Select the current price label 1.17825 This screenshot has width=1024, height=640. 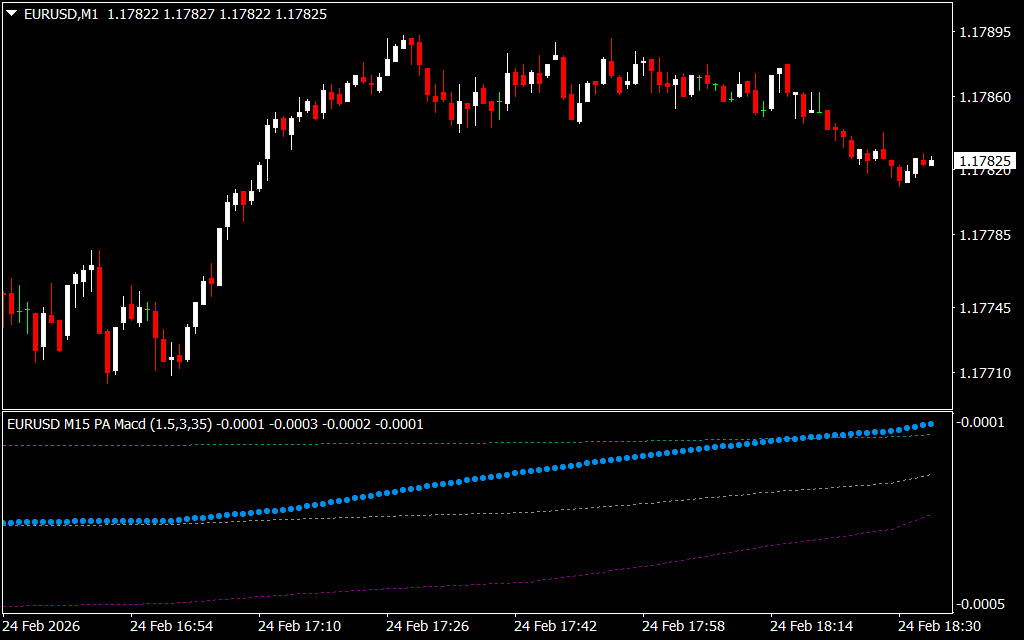(986, 161)
